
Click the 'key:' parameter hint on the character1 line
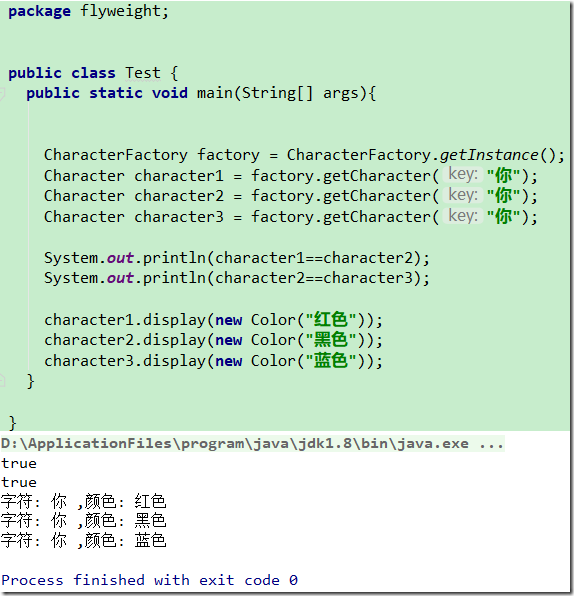463,174
